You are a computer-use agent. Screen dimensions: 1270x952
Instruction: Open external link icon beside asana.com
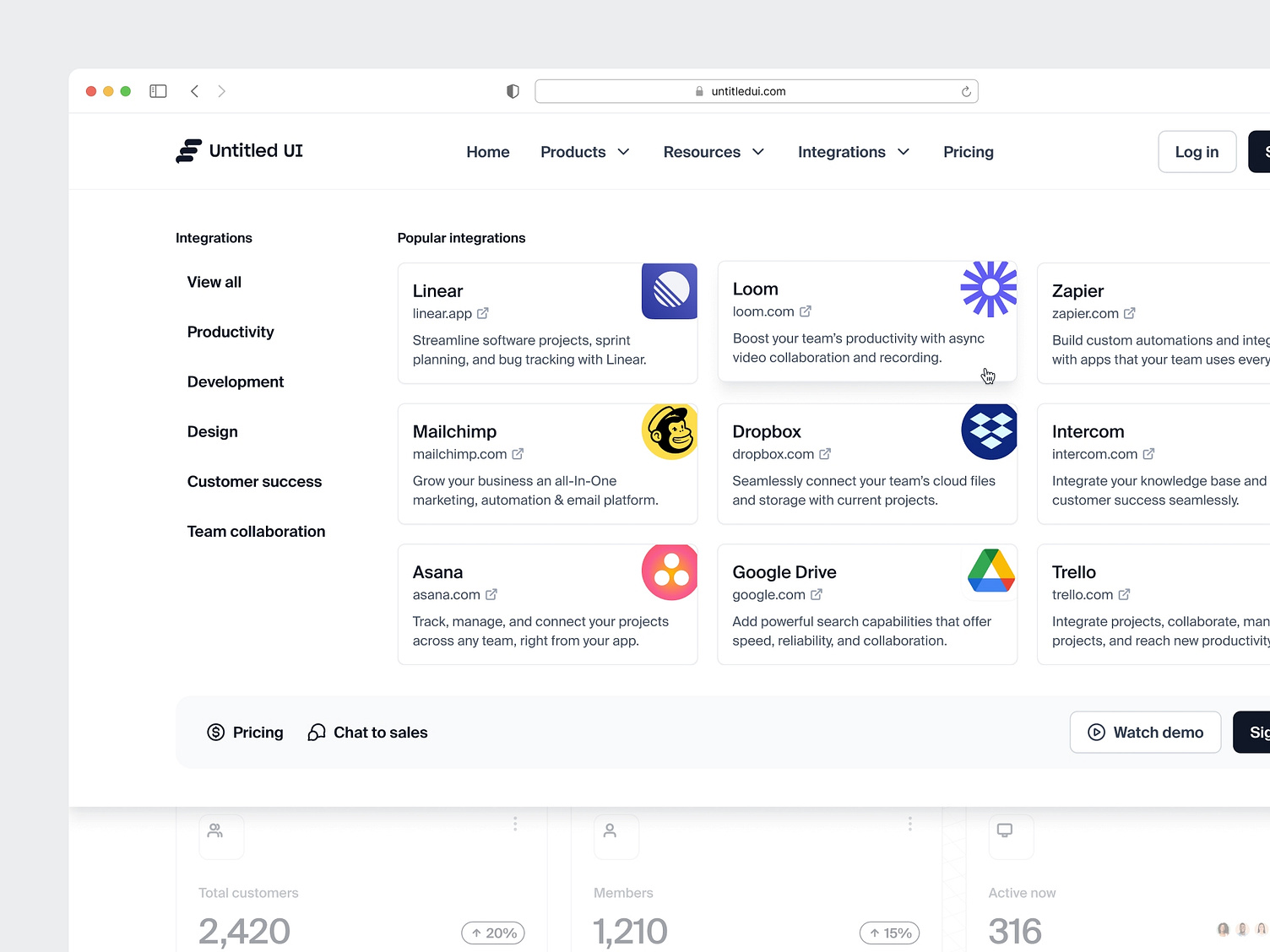pyautogui.click(x=491, y=595)
